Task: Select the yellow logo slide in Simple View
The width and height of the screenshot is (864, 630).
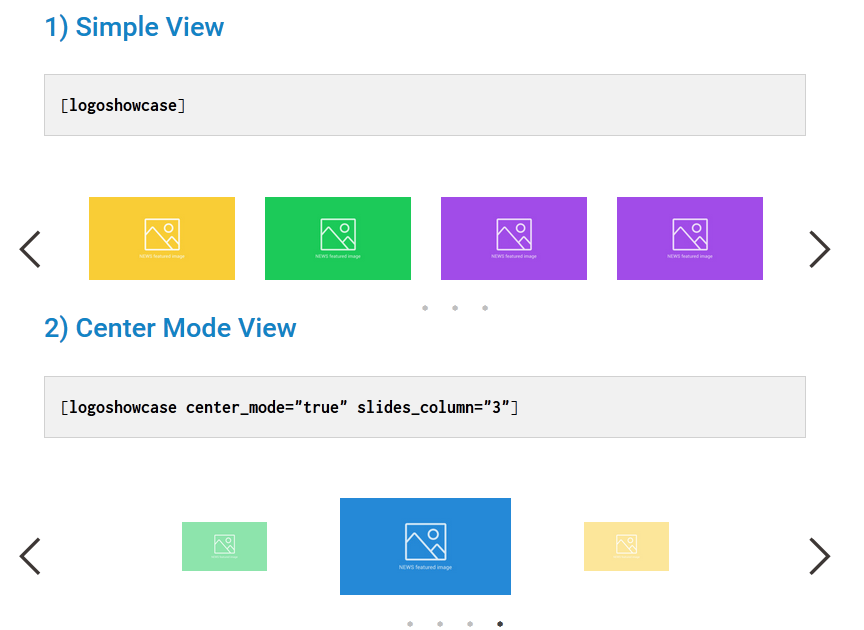Action: (x=162, y=238)
